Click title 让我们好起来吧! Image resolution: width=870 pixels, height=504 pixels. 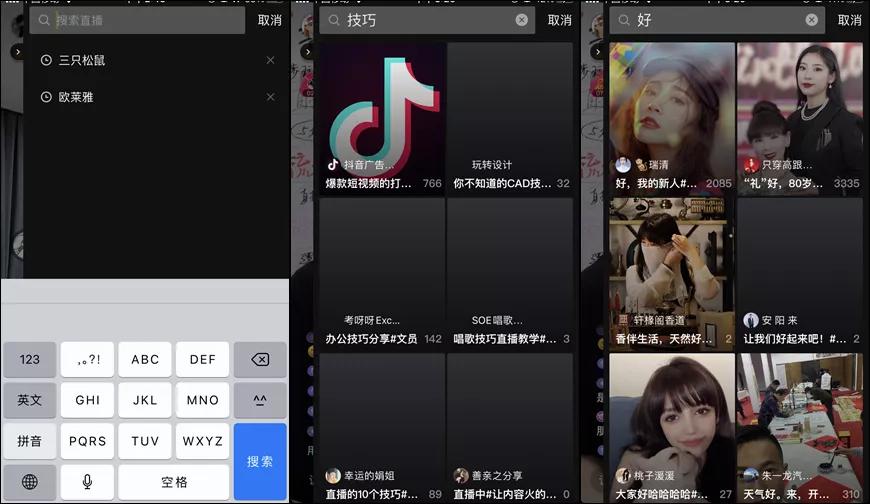coord(795,339)
